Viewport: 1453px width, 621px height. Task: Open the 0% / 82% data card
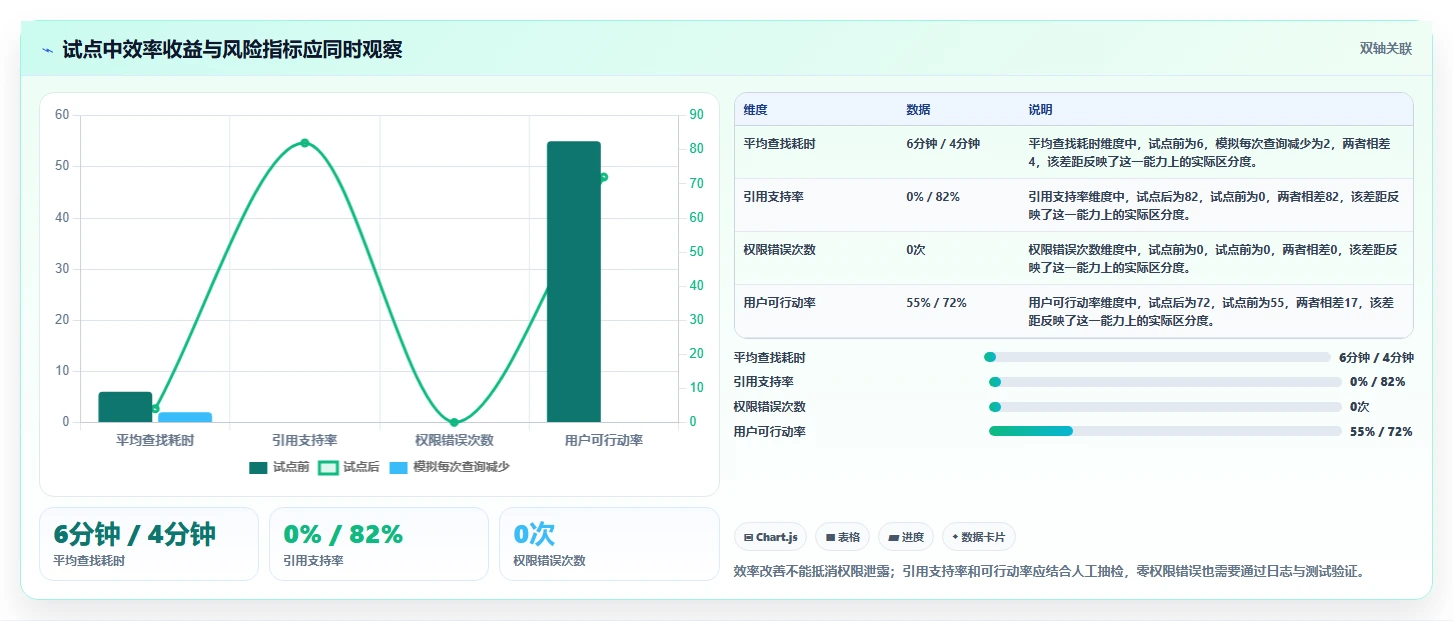click(x=379, y=544)
